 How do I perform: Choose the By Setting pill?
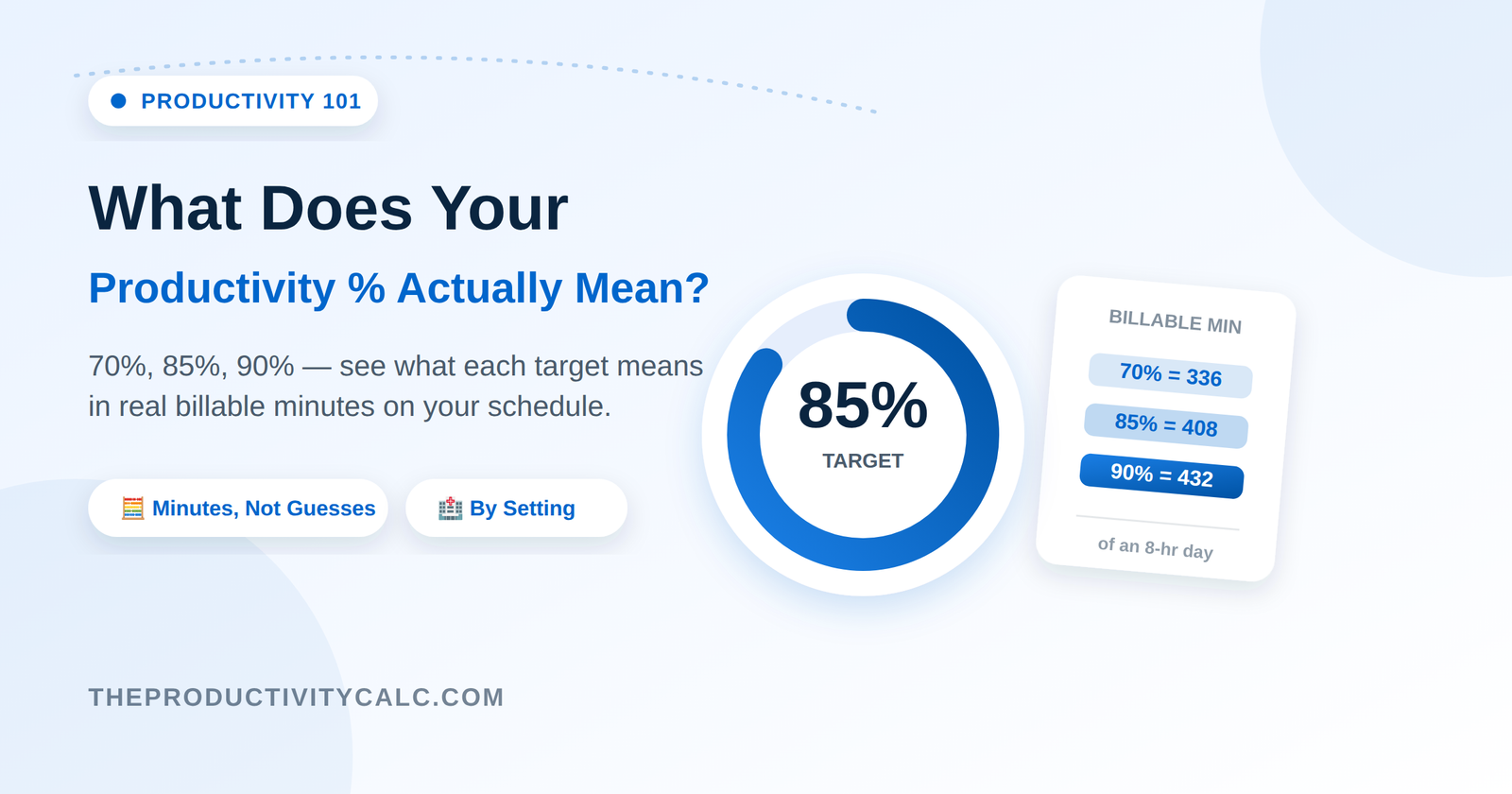coord(516,509)
